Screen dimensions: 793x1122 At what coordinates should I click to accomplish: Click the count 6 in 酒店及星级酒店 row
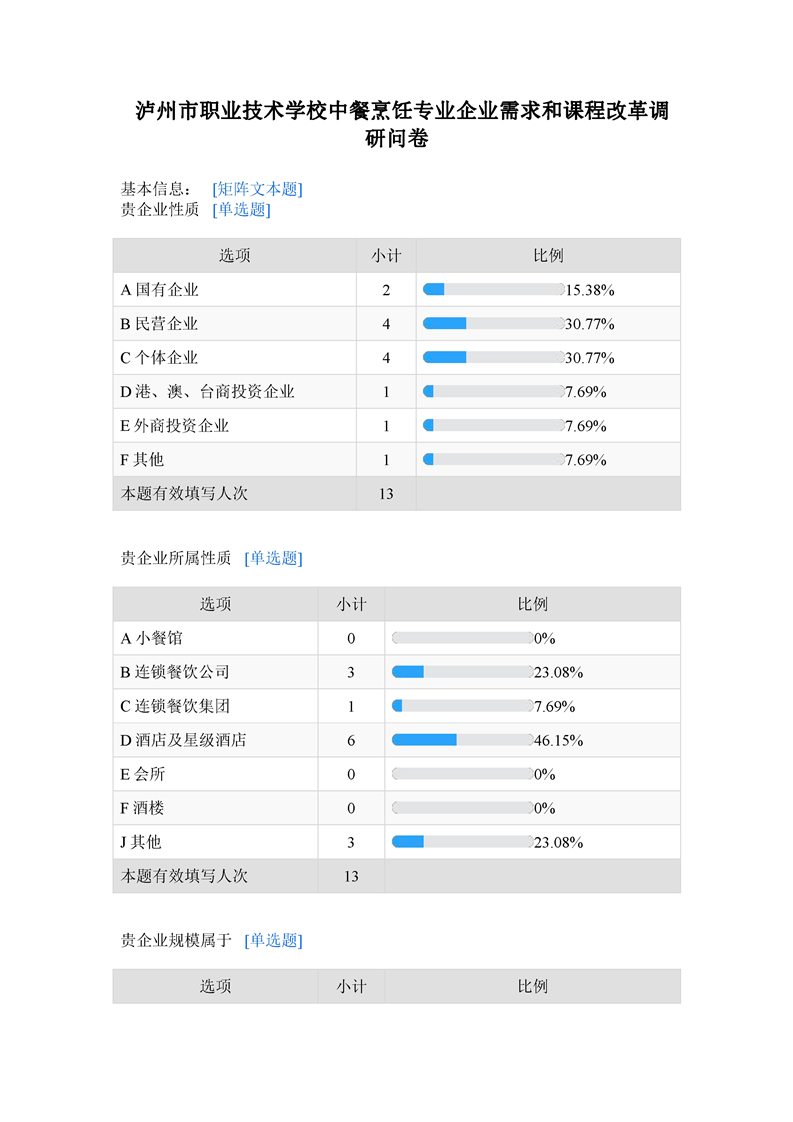click(351, 740)
